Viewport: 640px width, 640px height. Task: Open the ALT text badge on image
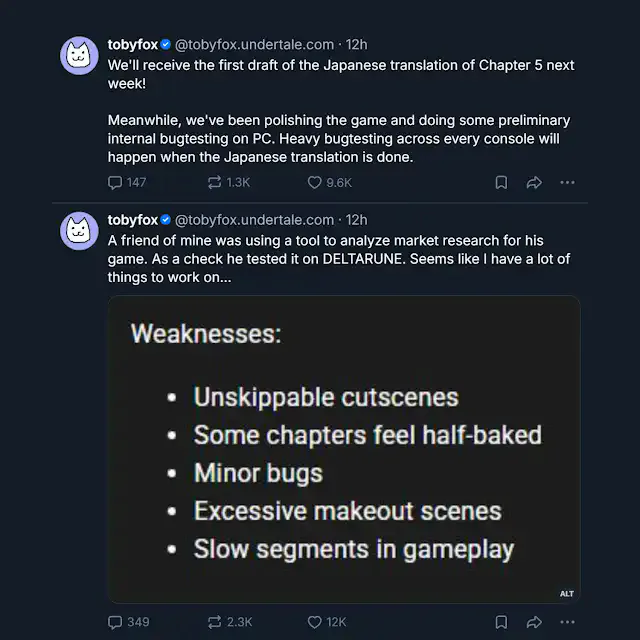[x=566, y=593]
